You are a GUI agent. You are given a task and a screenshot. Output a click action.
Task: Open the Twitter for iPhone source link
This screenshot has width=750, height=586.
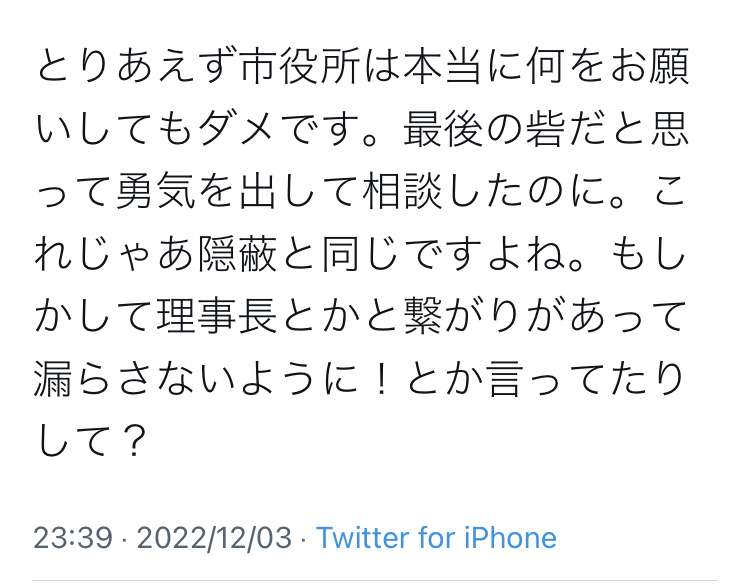click(x=437, y=537)
